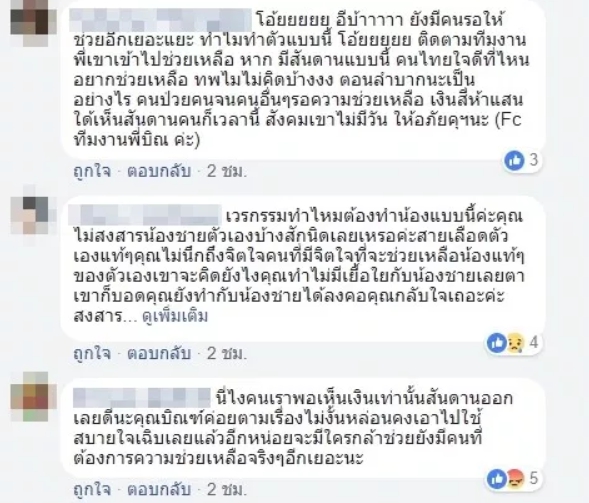Click the sad reaction emoji on second comment
589x503 pixels.
pos(515,343)
